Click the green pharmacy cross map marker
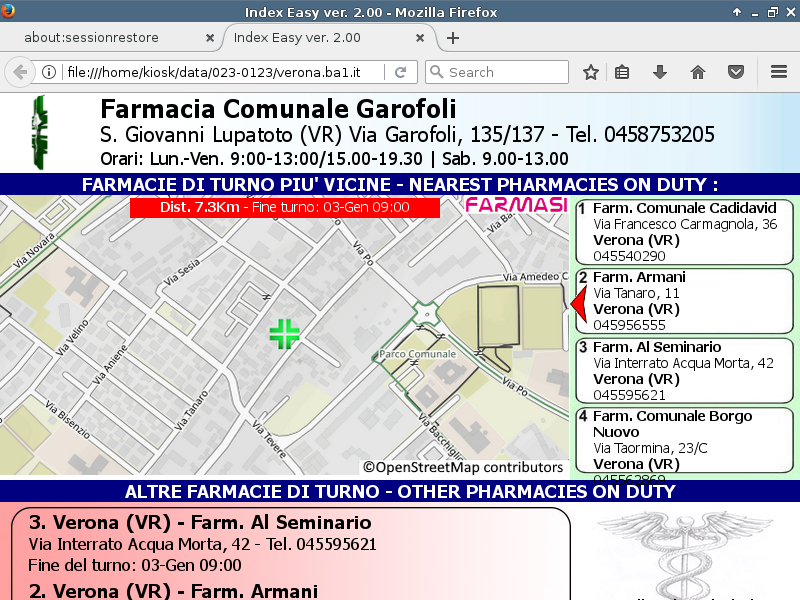The width and height of the screenshot is (800, 600). 284,334
